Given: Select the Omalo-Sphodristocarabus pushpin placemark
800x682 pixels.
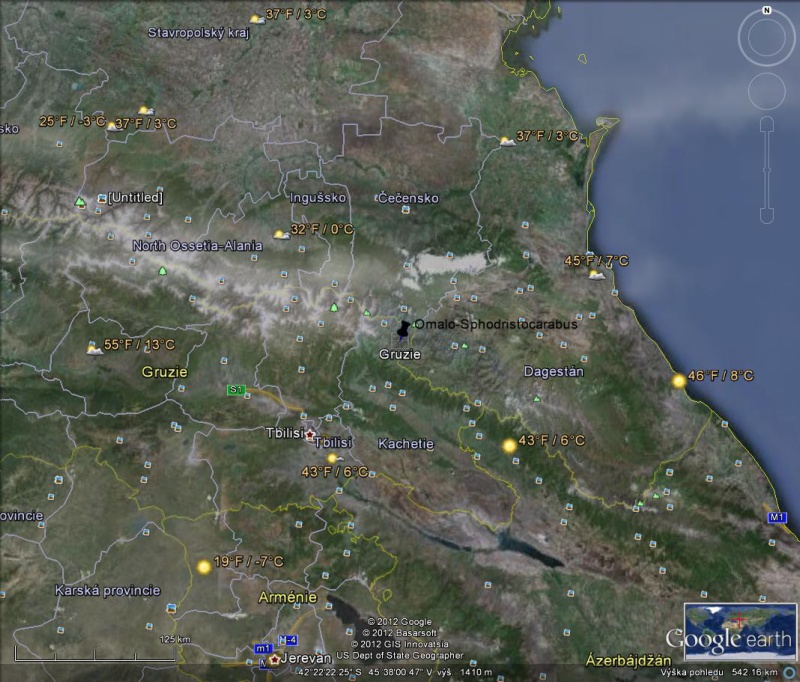Looking at the screenshot, I should point(402,329).
